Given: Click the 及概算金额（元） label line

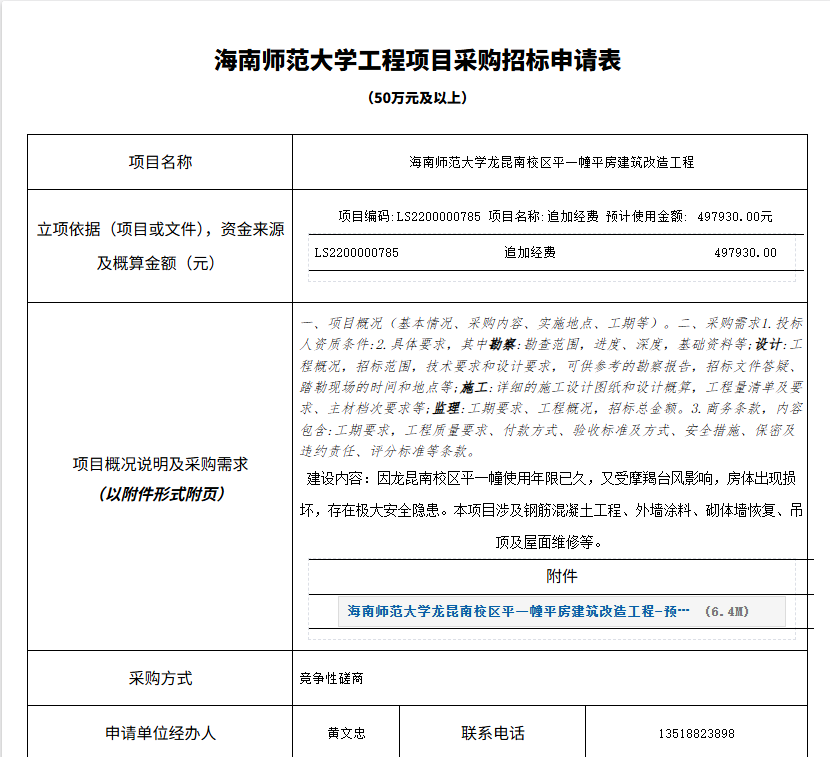Looking at the screenshot, I should (x=156, y=263).
